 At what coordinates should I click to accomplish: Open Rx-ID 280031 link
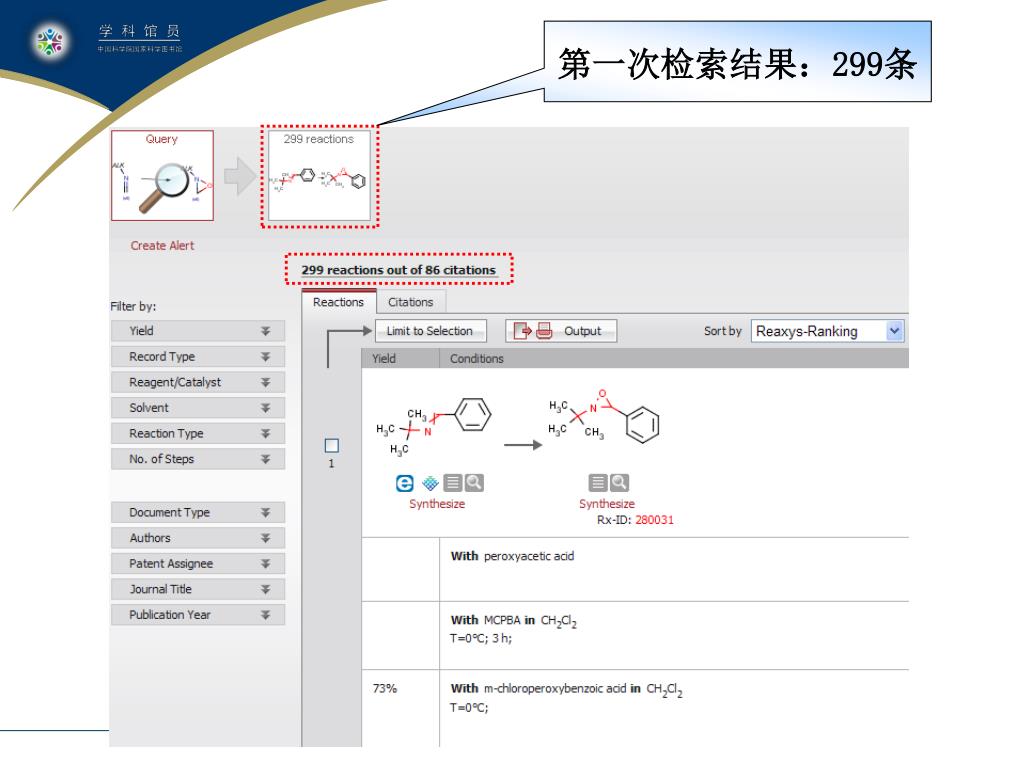[654, 520]
